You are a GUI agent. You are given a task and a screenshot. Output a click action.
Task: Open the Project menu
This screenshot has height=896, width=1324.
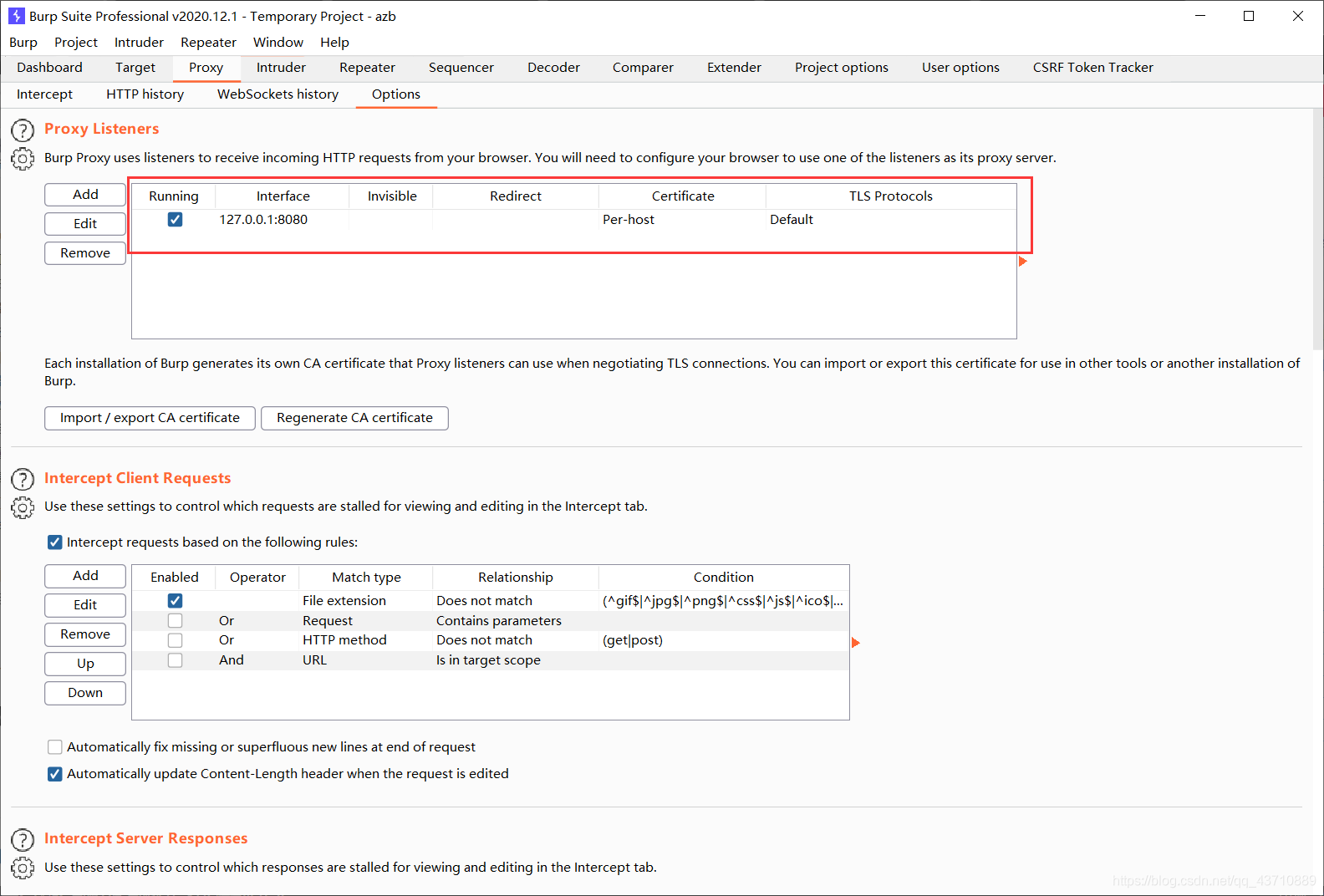(76, 42)
